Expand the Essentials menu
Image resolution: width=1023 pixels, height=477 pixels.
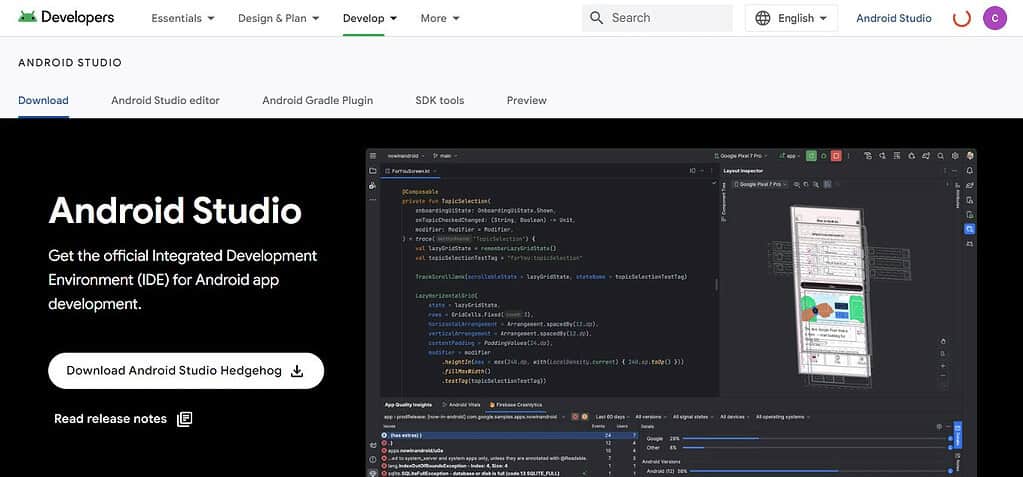[x=183, y=18]
